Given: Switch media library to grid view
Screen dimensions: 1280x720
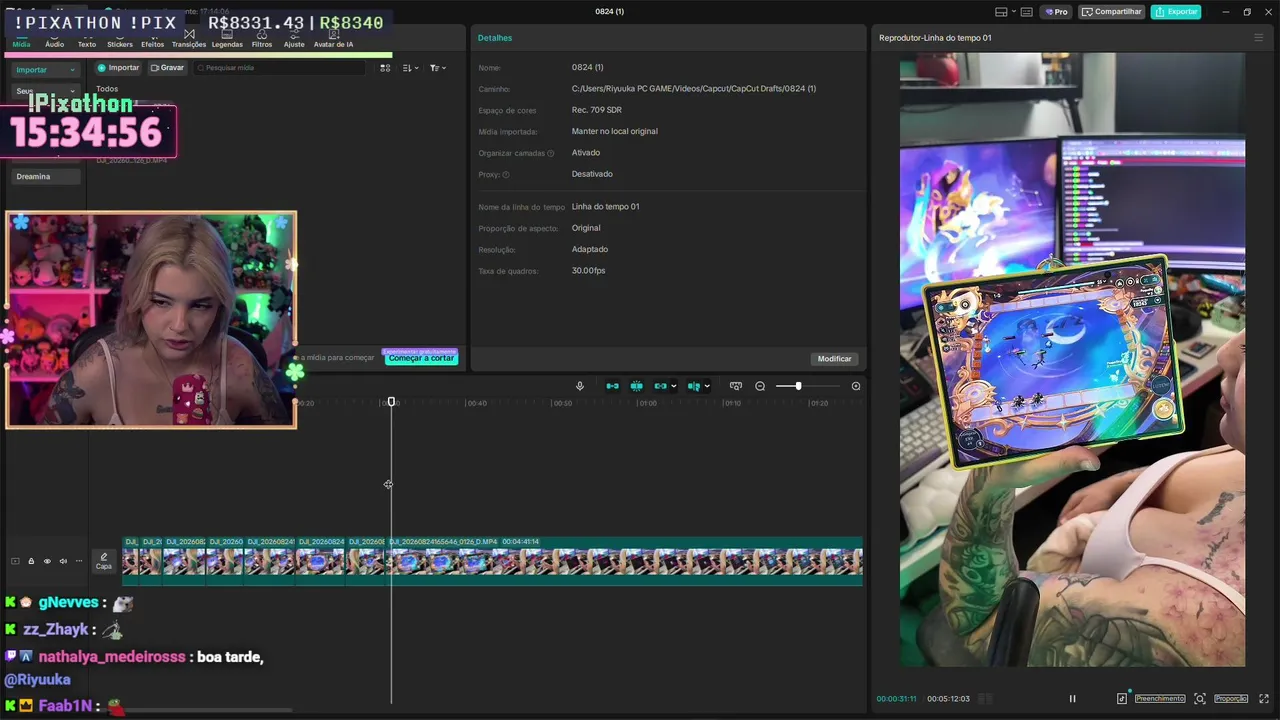Looking at the screenshot, I should coord(385,68).
